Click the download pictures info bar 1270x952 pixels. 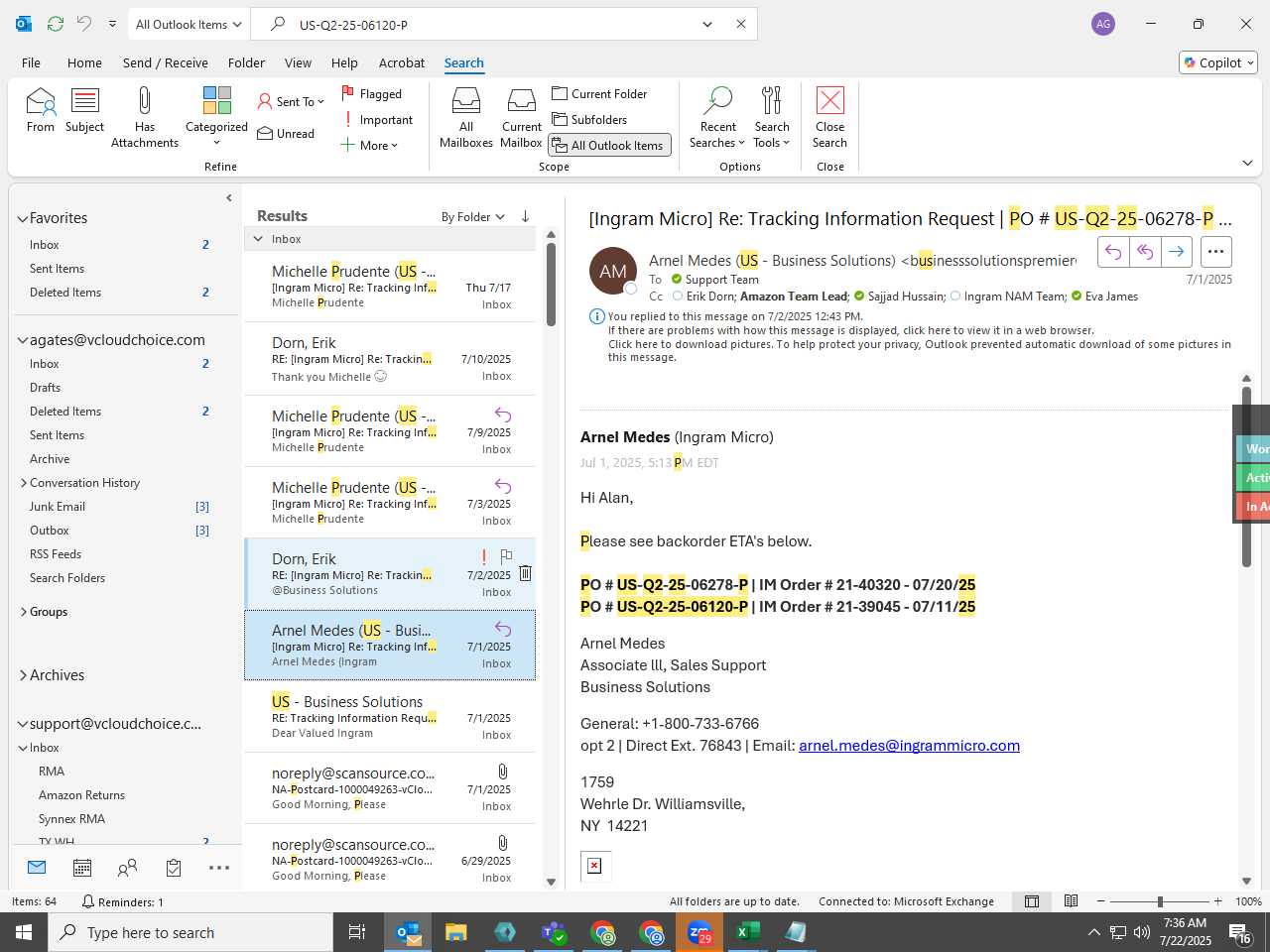(919, 351)
